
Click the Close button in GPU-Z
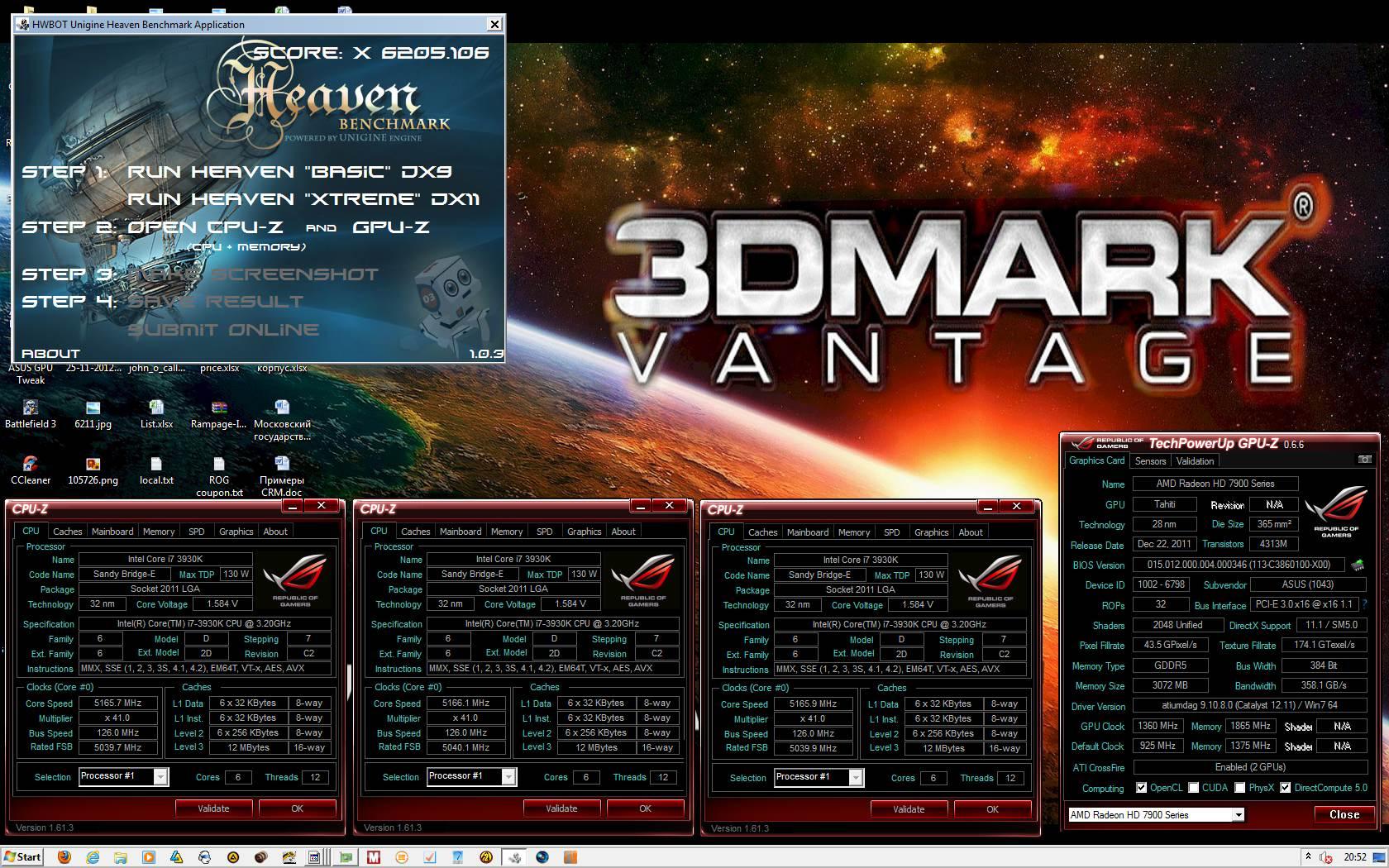tap(1344, 814)
